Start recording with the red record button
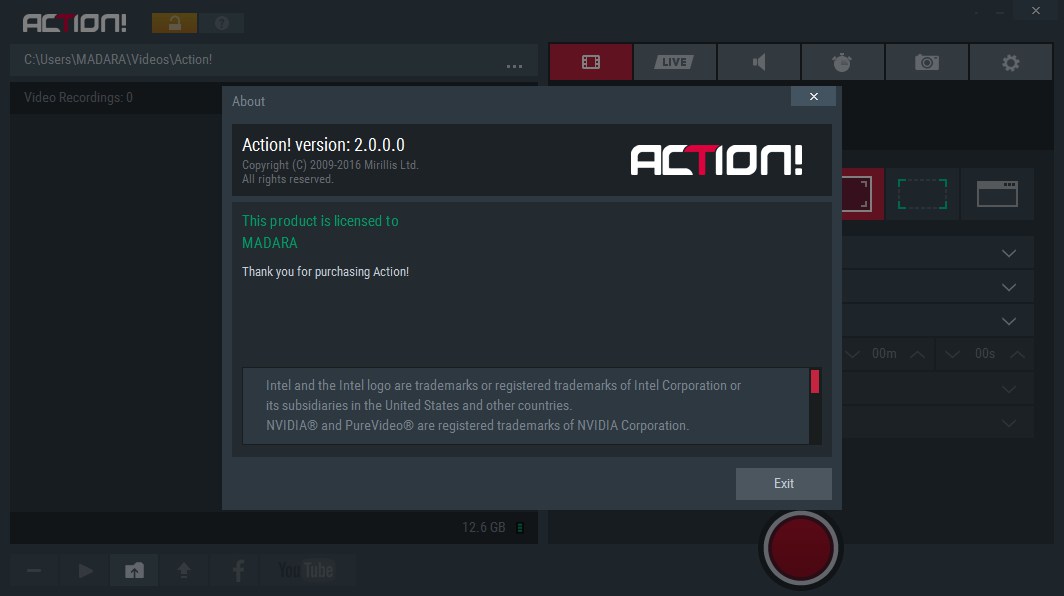This screenshot has width=1064, height=596. pos(801,548)
